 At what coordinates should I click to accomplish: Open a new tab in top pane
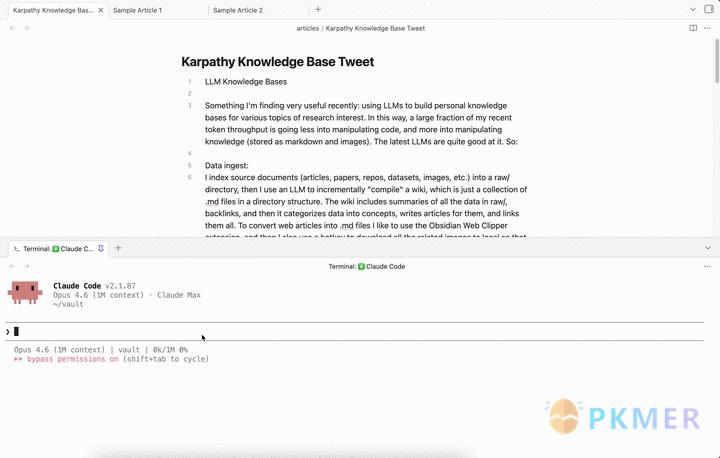pyautogui.click(x=318, y=10)
